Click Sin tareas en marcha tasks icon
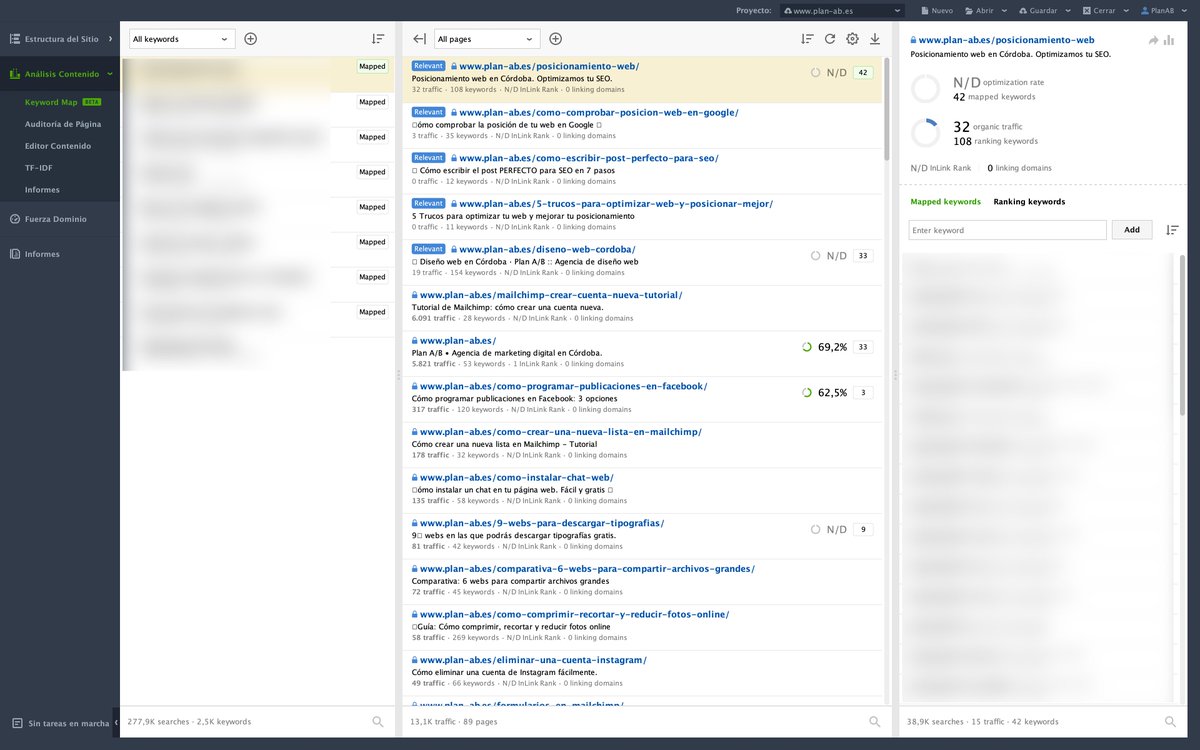The image size is (1200, 750). pos(17,723)
